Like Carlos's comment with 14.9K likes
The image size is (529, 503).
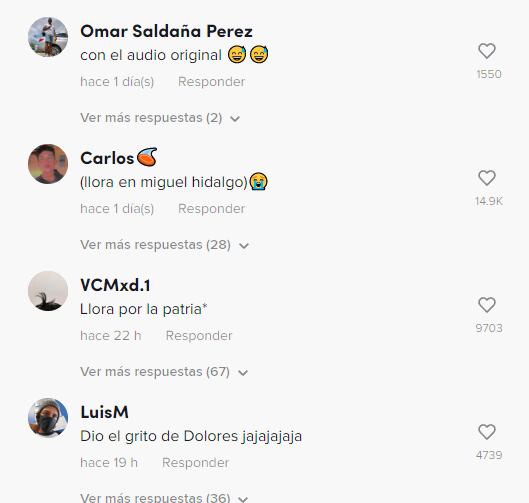487,178
